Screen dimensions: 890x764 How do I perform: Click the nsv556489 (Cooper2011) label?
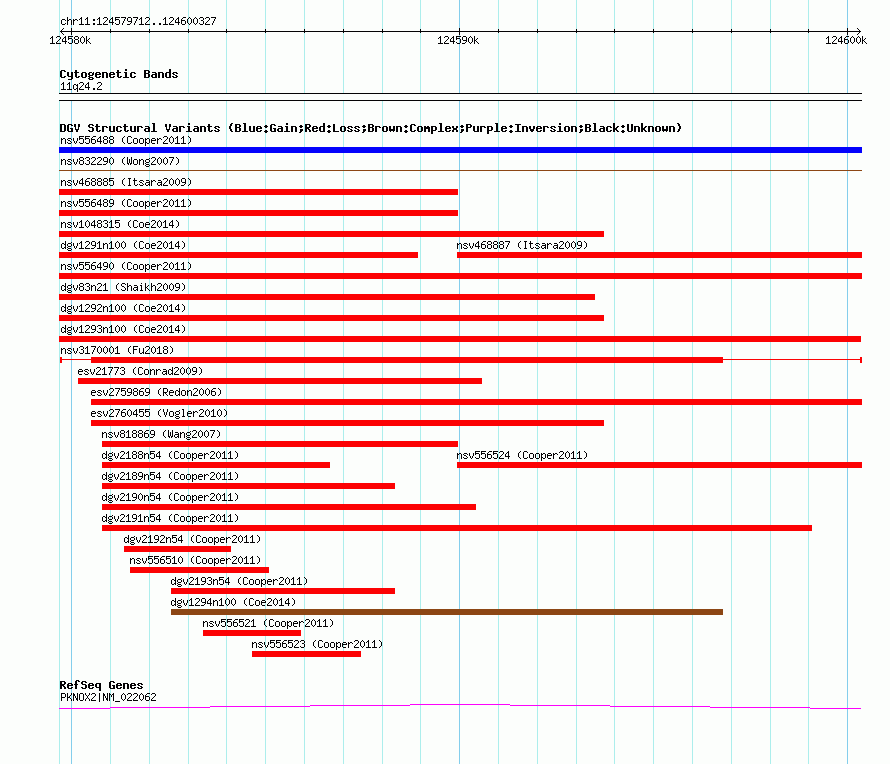coord(126,203)
